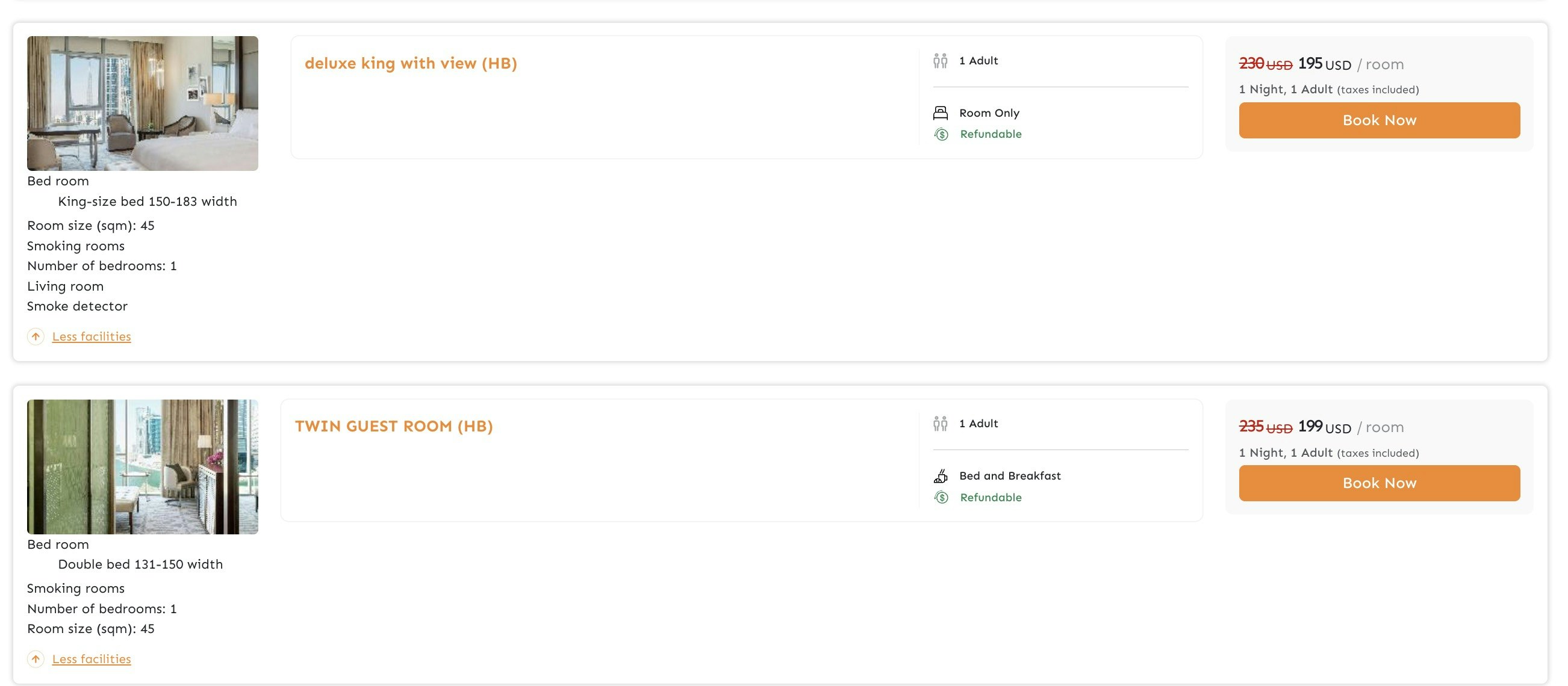Screen dimensions: 1568x686
Task: Click the green Refundable label for deluxe king
Action: [991, 134]
